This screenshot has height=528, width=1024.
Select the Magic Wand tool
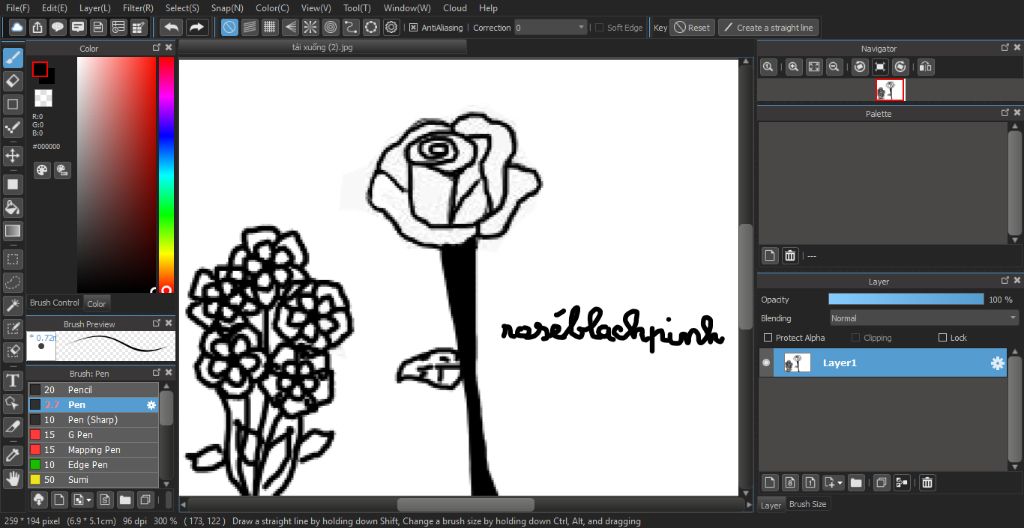(x=12, y=305)
